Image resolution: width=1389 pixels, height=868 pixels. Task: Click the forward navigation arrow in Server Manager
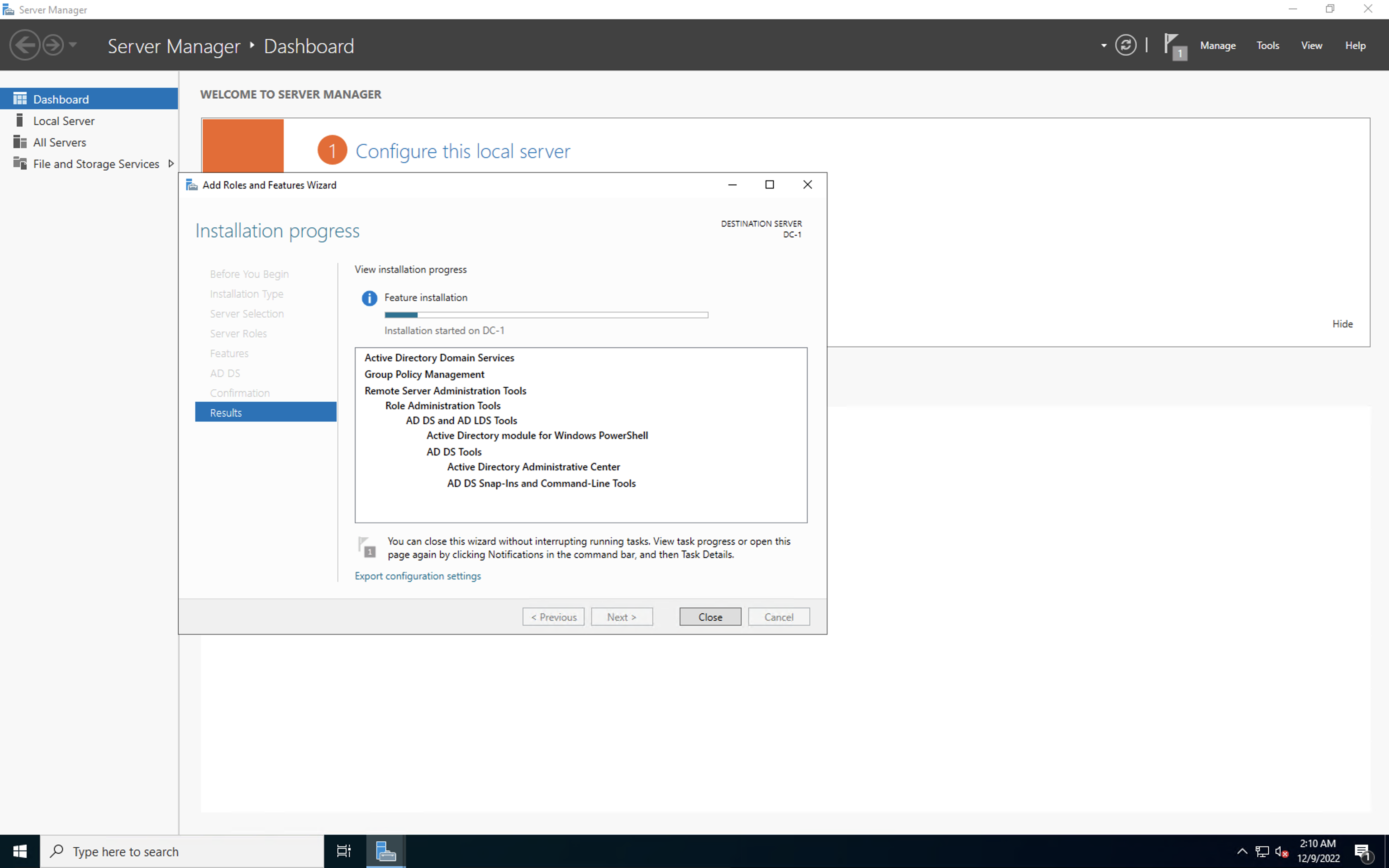53,45
